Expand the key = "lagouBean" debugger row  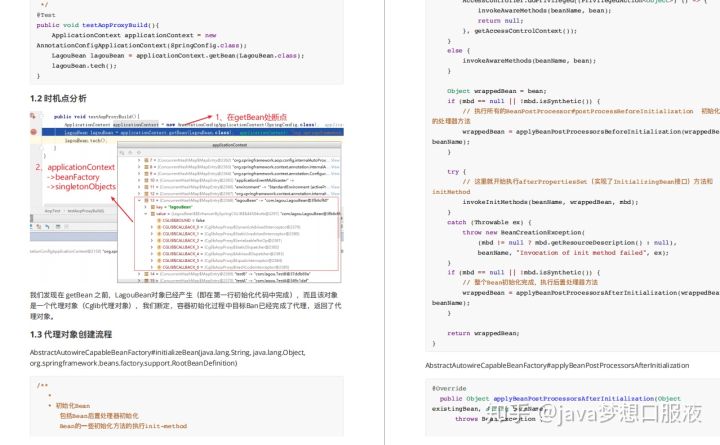pyautogui.click(x=146, y=207)
